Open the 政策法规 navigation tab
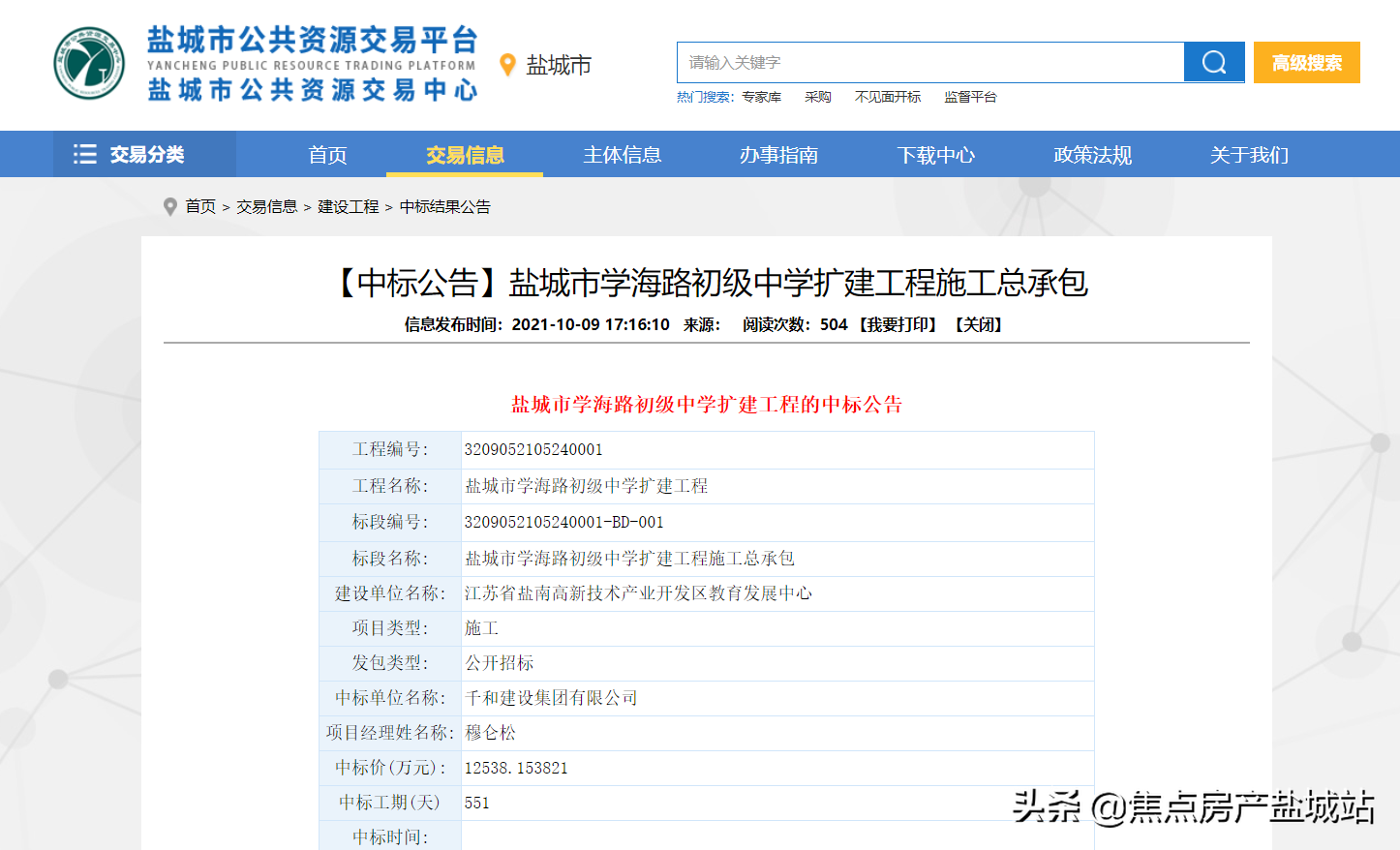 pyautogui.click(x=1092, y=155)
